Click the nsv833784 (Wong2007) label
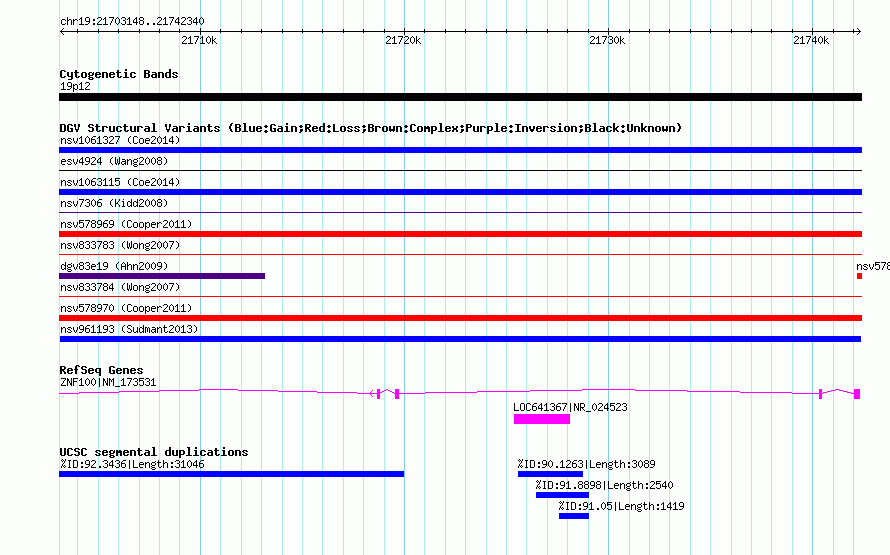 pyautogui.click(x=120, y=287)
